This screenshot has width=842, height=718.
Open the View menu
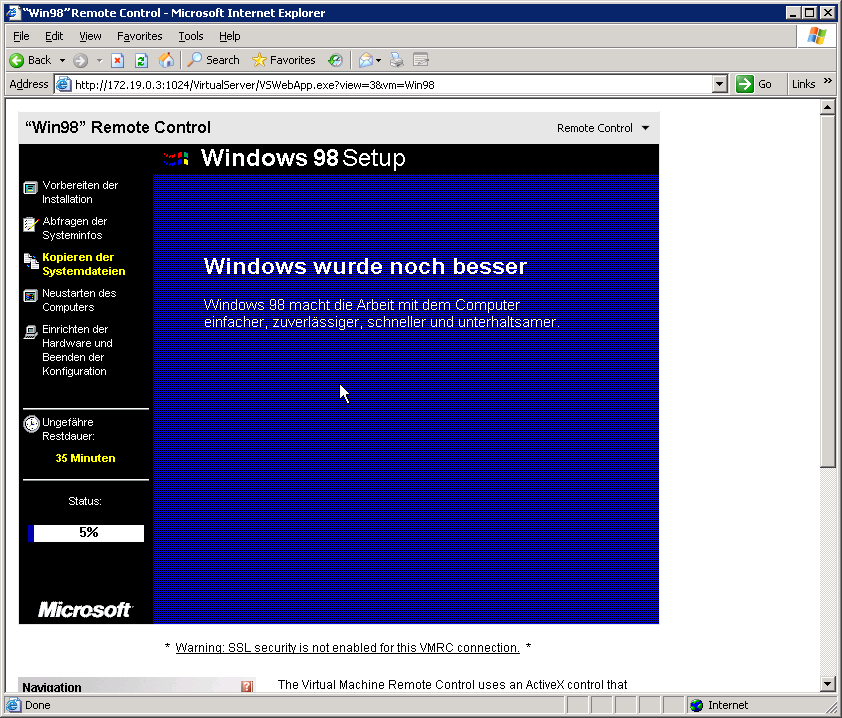(90, 36)
